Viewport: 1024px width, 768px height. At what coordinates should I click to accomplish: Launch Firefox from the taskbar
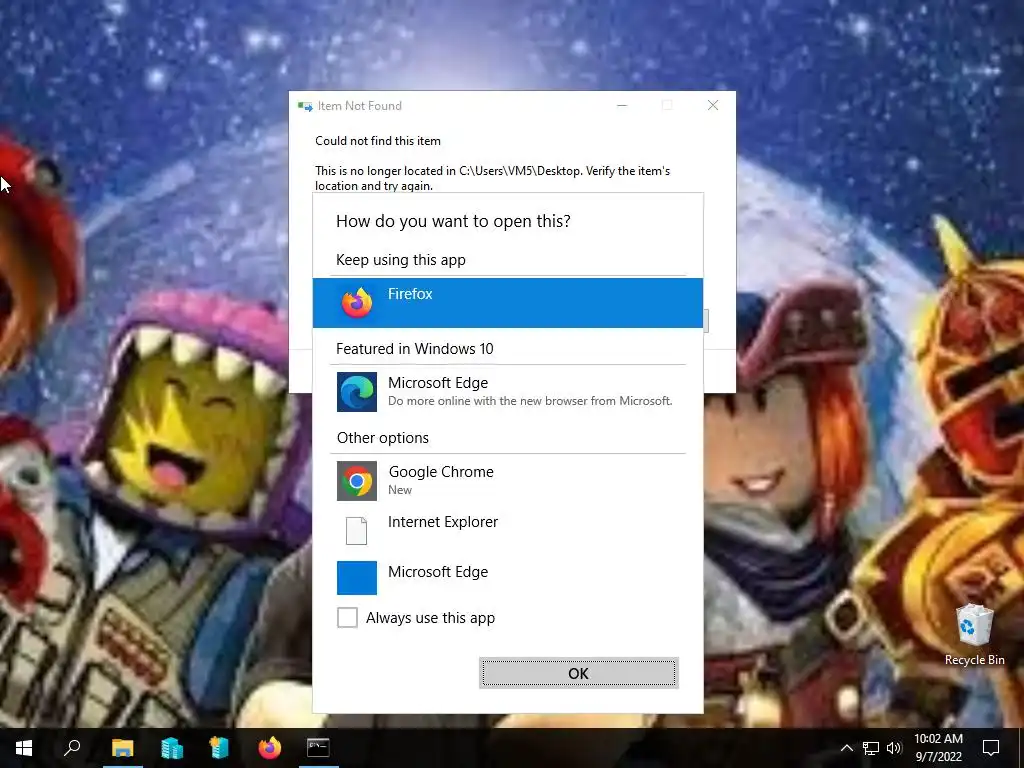269,748
